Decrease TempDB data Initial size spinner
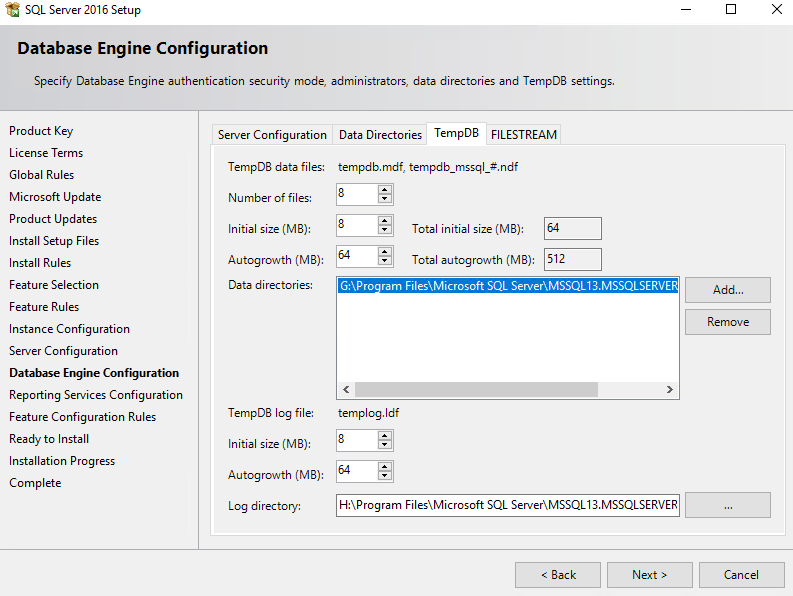The height and width of the screenshot is (596, 793). click(384, 230)
